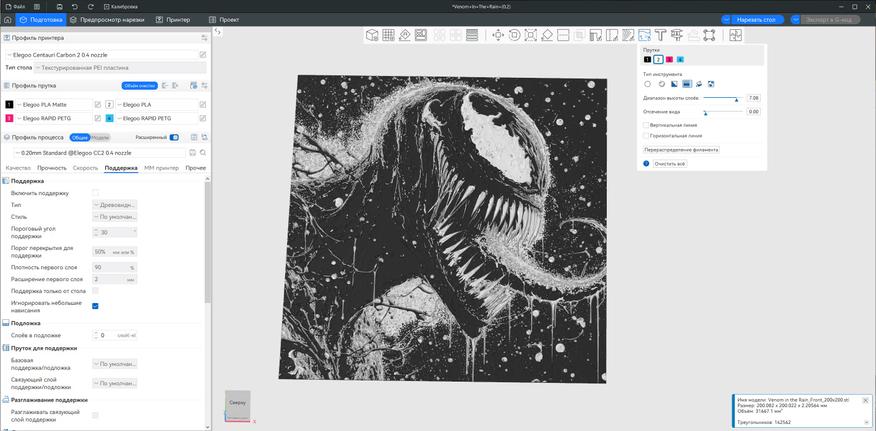Click the Auto-orient toolbar icon
This screenshot has height=431, width=876.
pyautogui.click(x=405, y=36)
